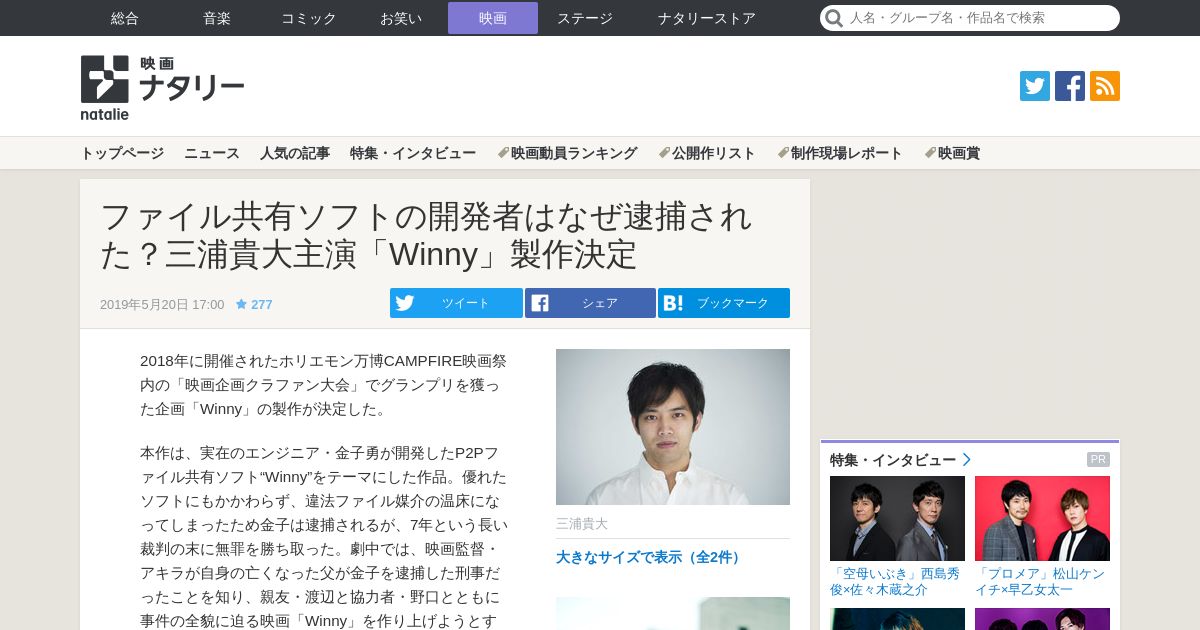Click the Natalie logo

click(162, 88)
